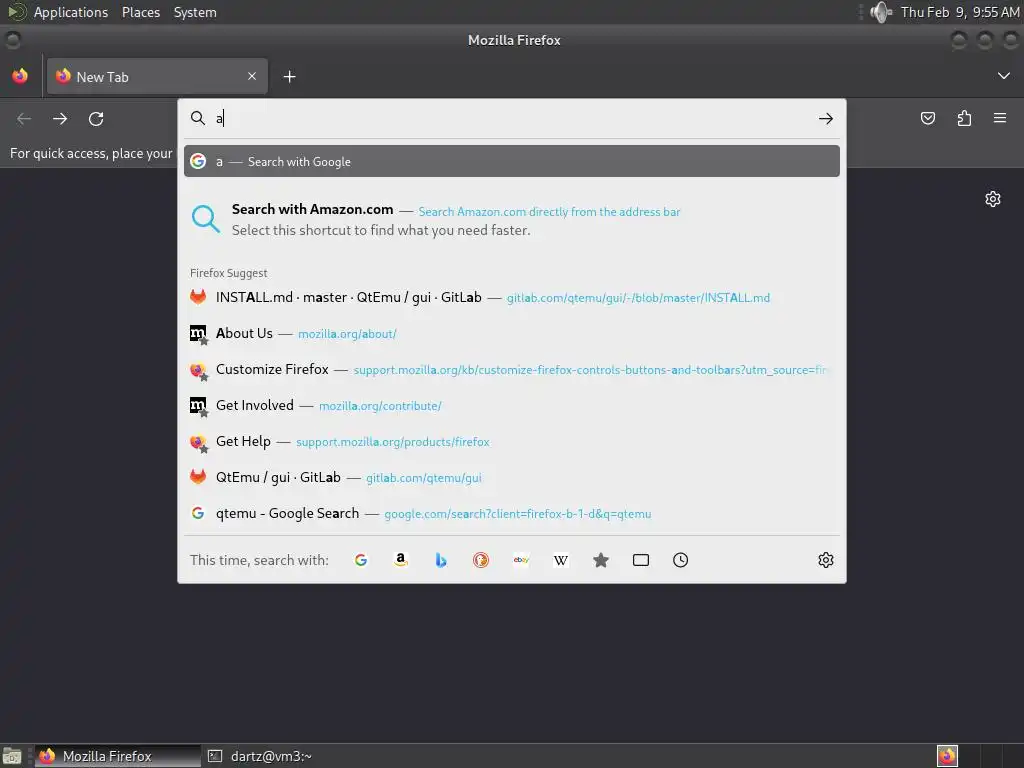The height and width of the screenshot is (768, 1024).
Task: Open the Places menu
Action: point(141,12)
